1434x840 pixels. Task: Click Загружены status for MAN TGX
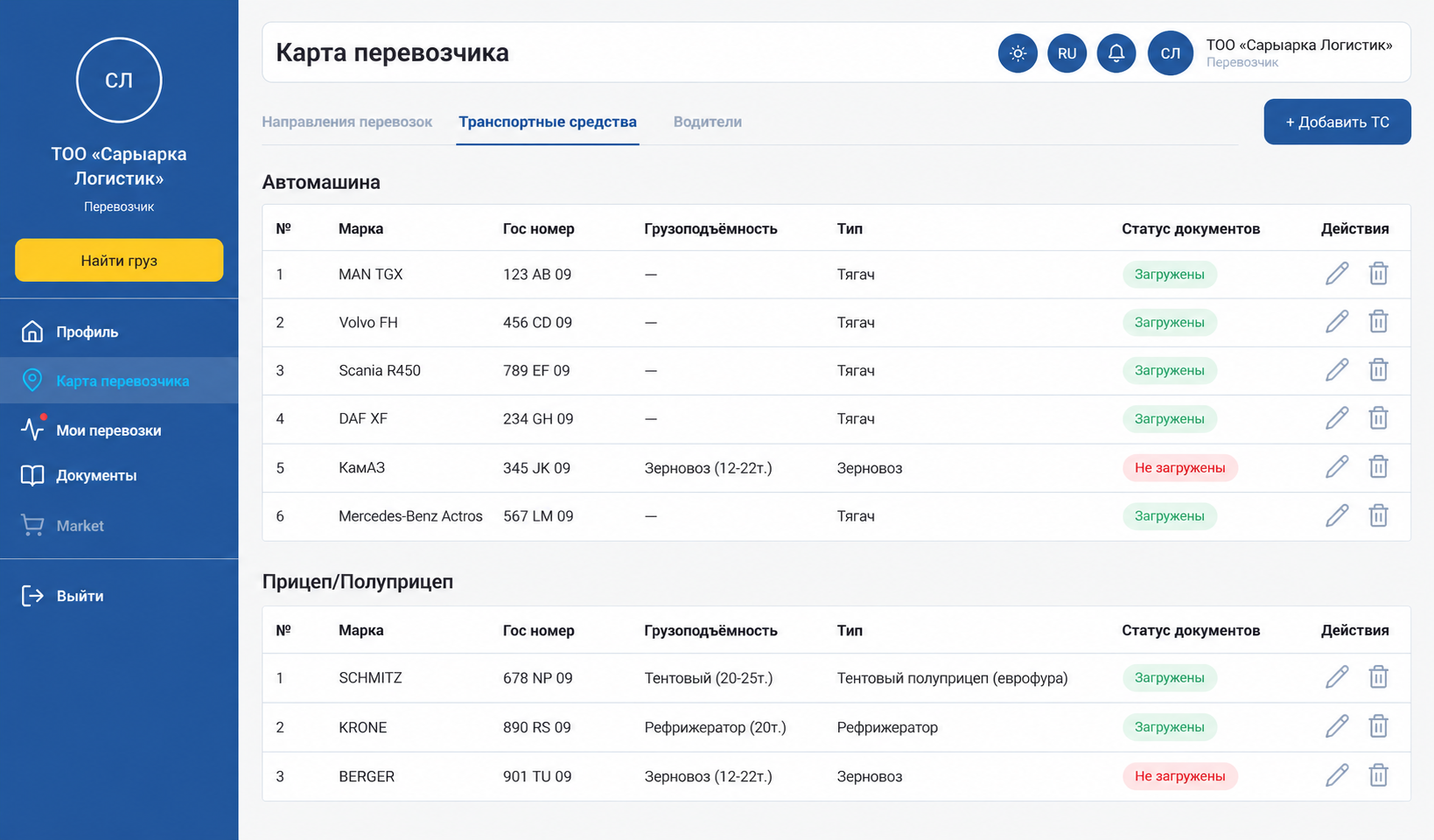click(1170, 274)
